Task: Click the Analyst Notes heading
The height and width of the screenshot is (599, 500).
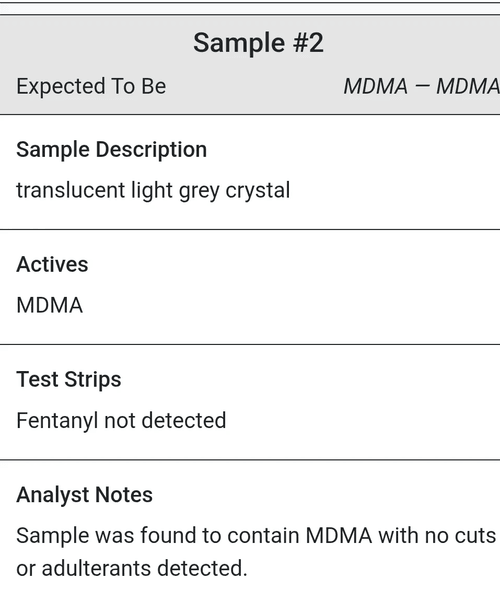Action: tap(84, 495)
